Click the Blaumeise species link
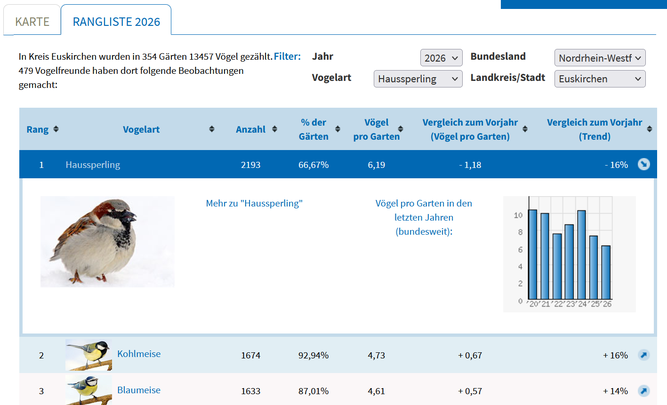Image resolution: width=667 pixels, height=405 pixels. coord(139,390)
